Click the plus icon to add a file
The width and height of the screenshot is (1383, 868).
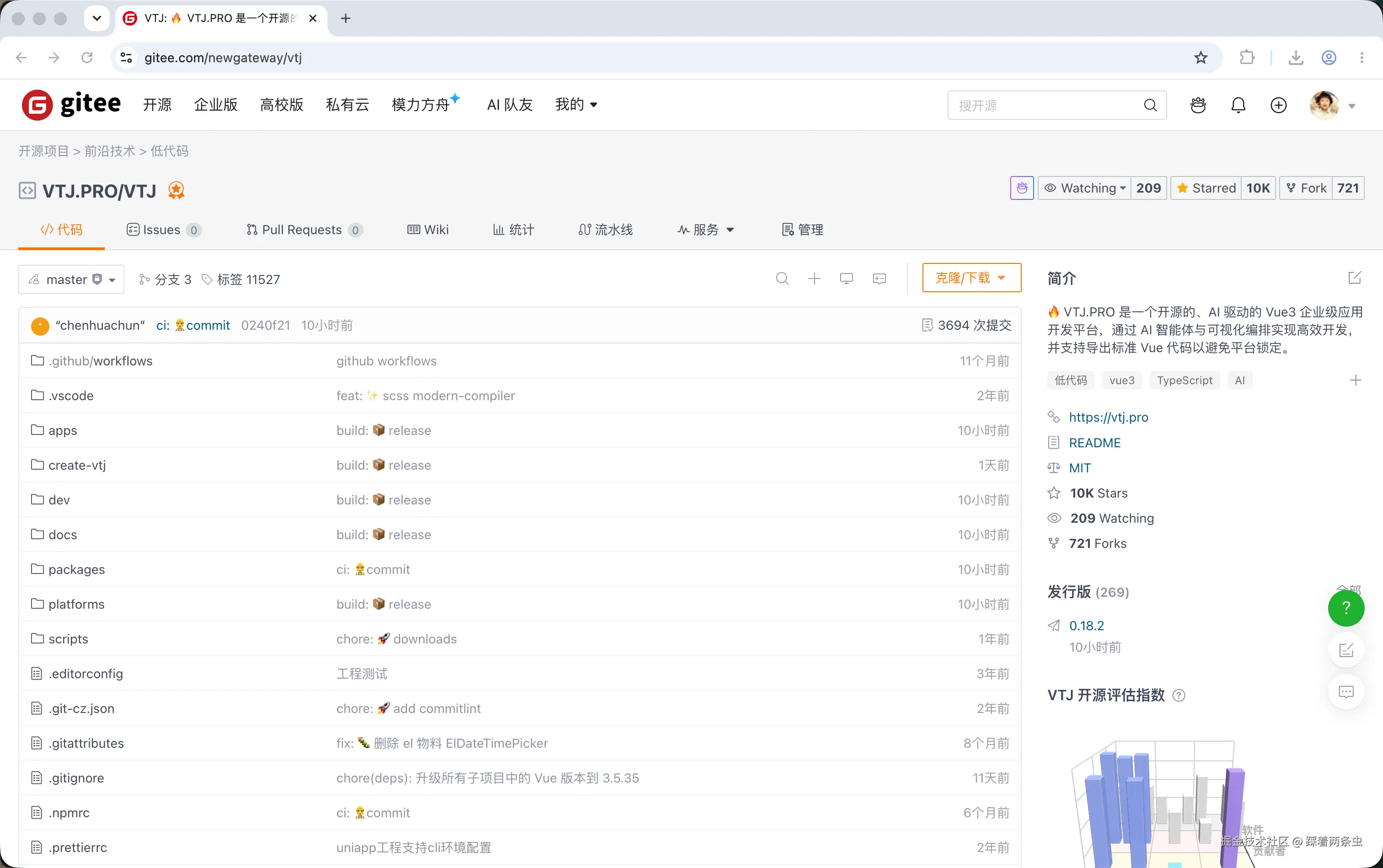[814, 279]
